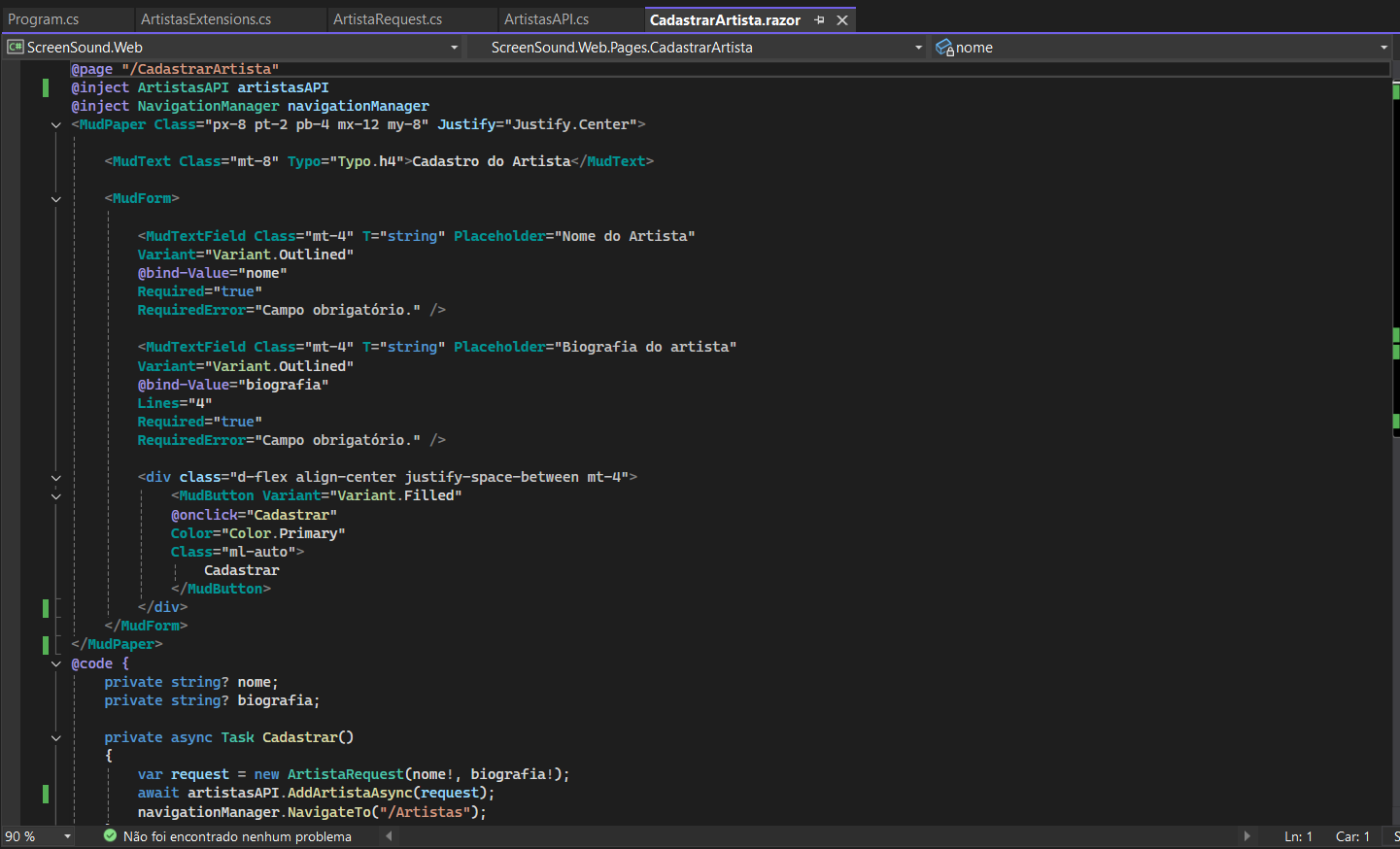Click the field icon beside nome
This screenshot has height=849, width=1400.
(x=944, y=48)
